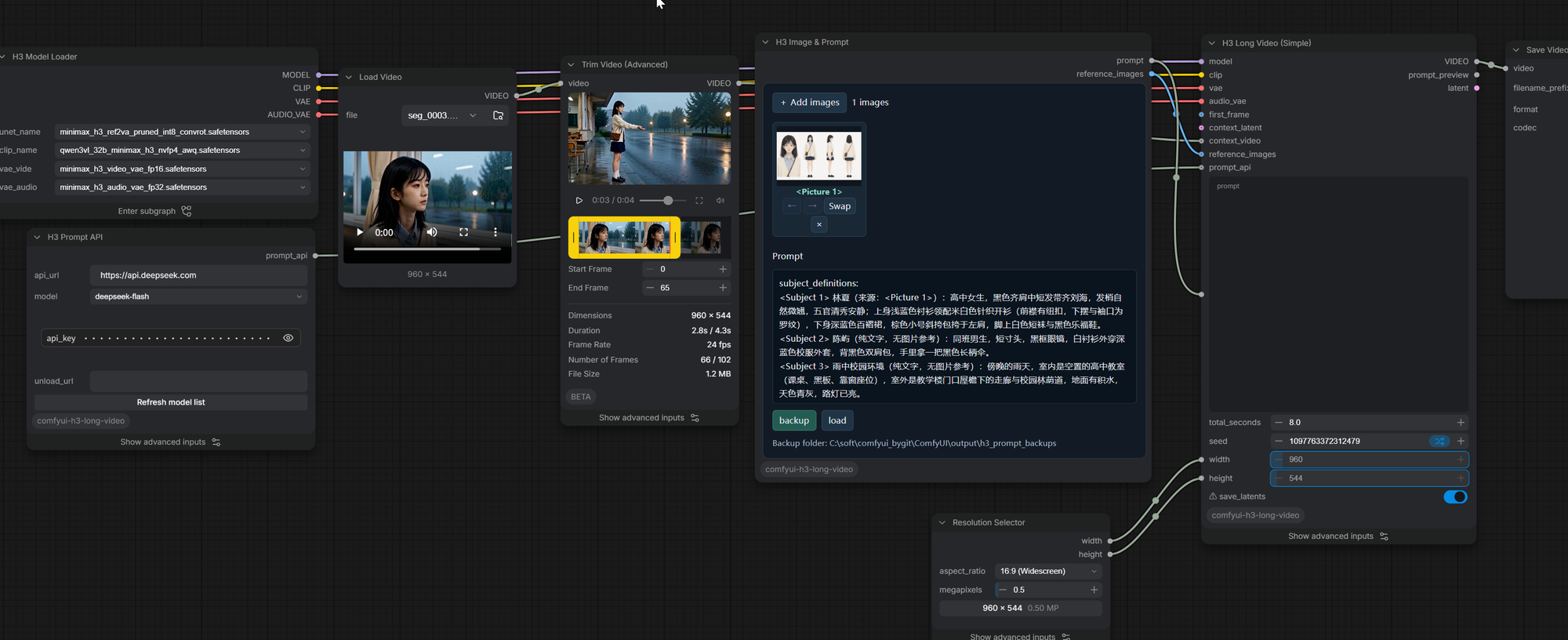Collapse the Save Video node
This screenshot has height=640, width=1568.
(x=1516, y=49)
